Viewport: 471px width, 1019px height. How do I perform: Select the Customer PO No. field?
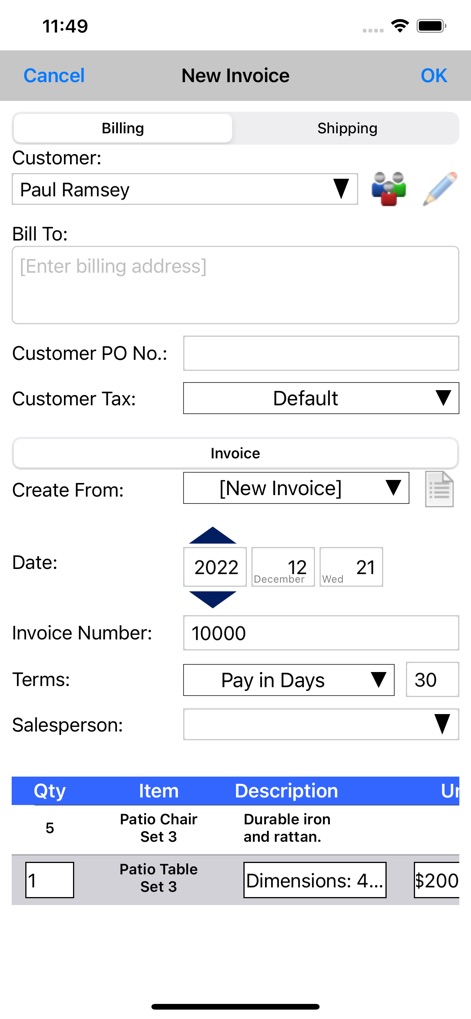tap(321, 353)
